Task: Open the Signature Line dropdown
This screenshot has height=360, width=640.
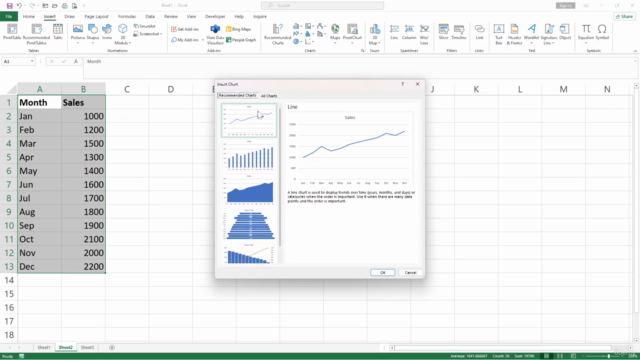Action: [x=553, y=43]
